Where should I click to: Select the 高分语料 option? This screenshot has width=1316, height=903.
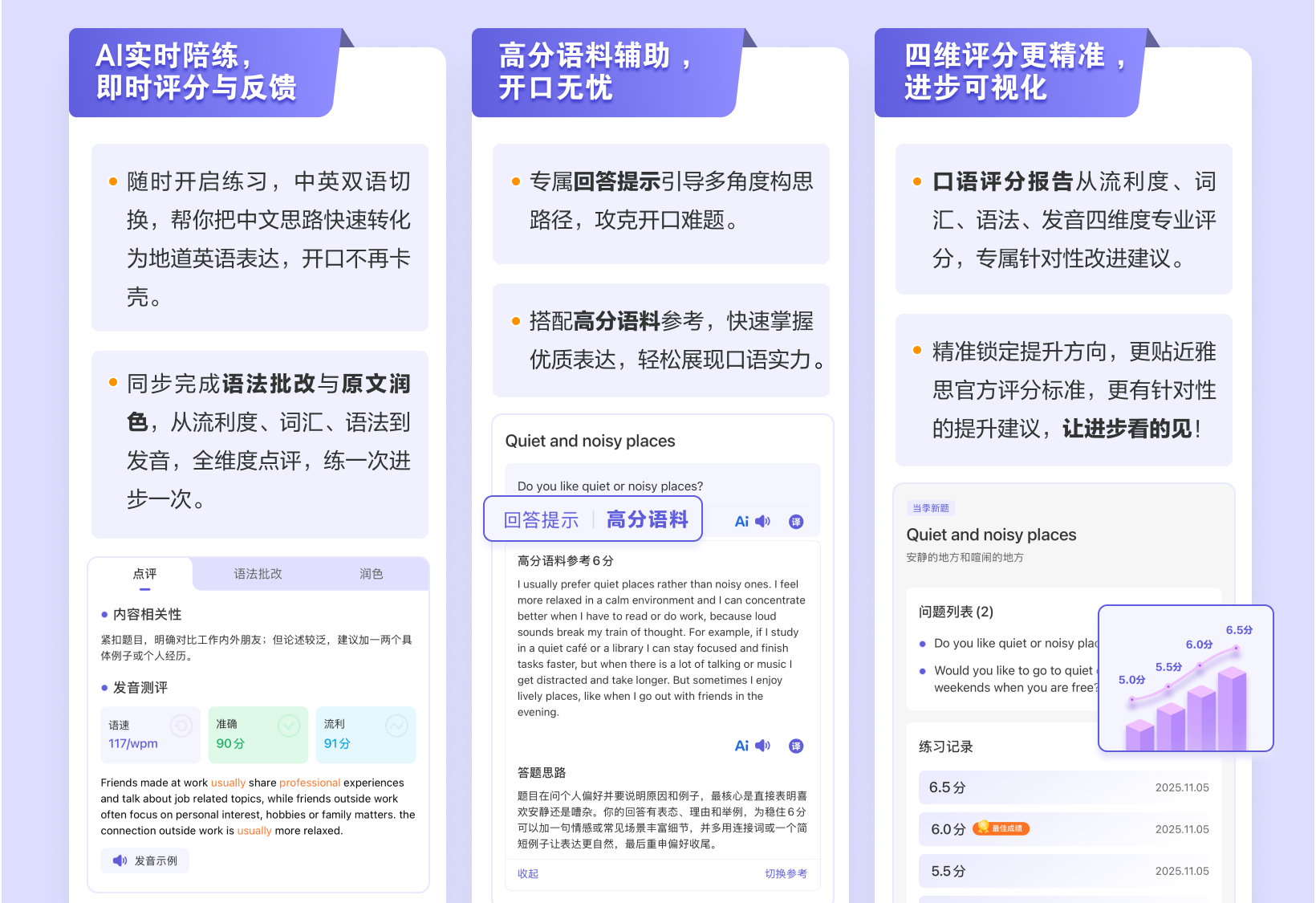(648, 519)
